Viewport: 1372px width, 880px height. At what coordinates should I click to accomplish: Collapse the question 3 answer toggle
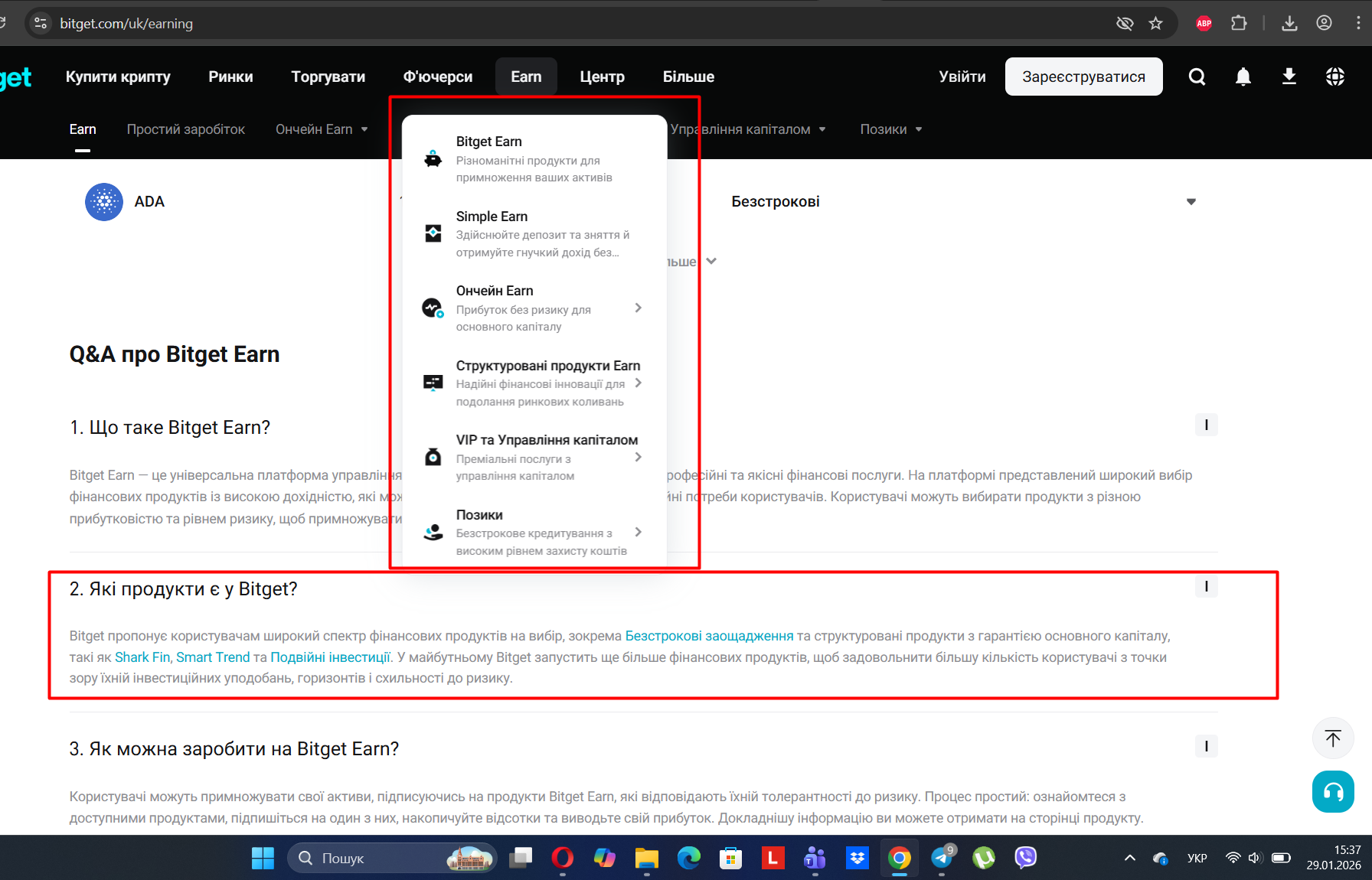pyautogui.click(x=1207, y=746)
